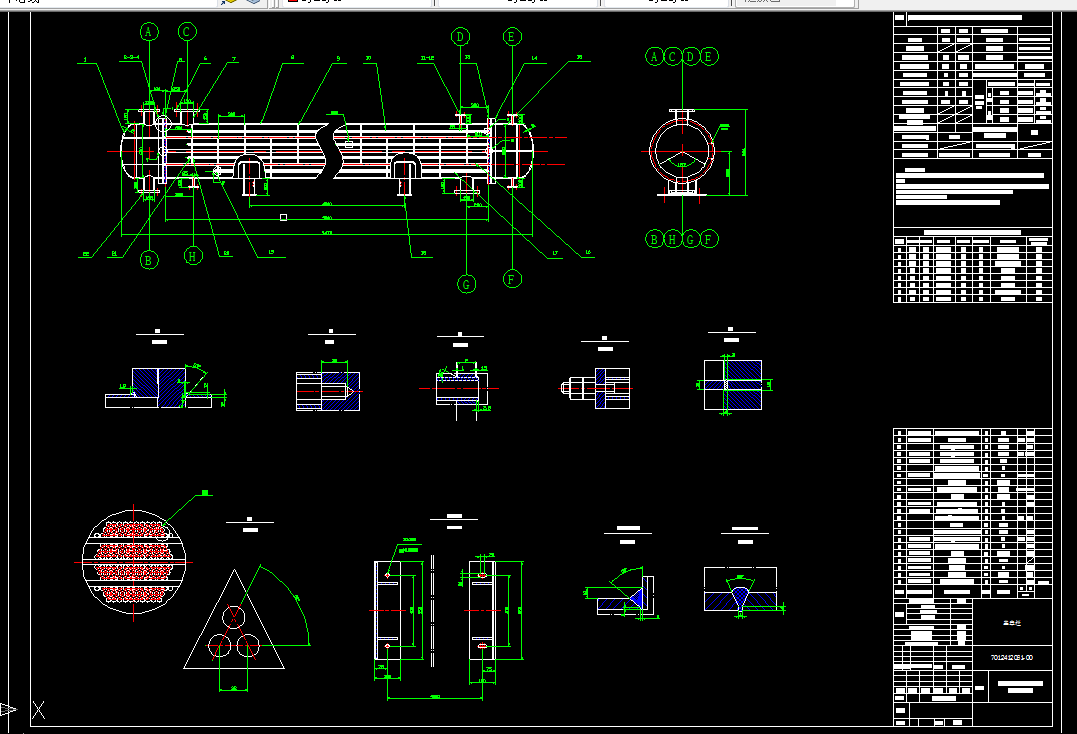Pick the red tube sheet layout circle

[133, 562]
